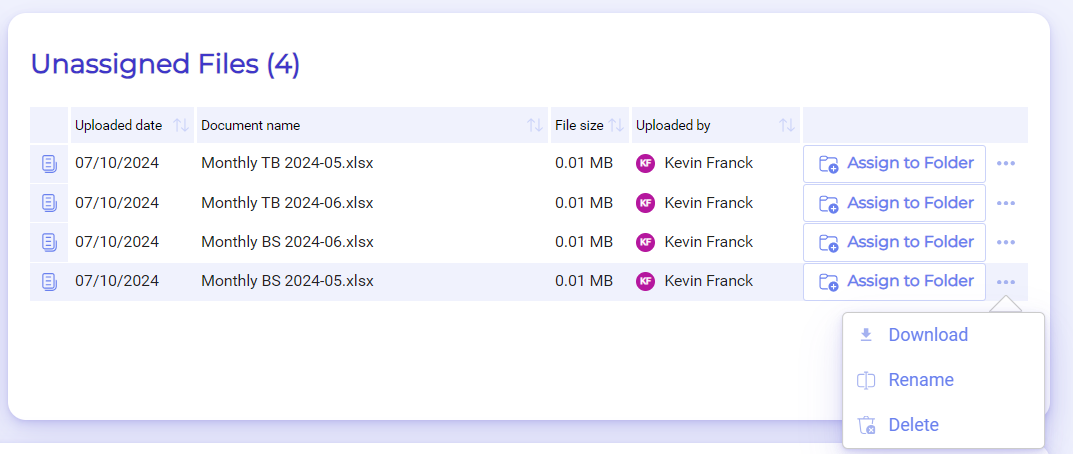Click document icon for Monthly TB 2024-05.xlsx
The height and width of the screenshot is (454, 1073).
tap(49, 164)
